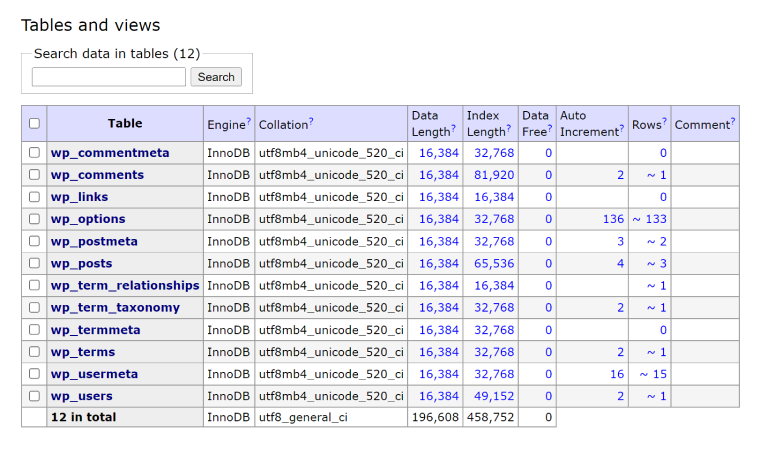Click the InnoDB engine cell of wp_links

[x=228, y=197]
